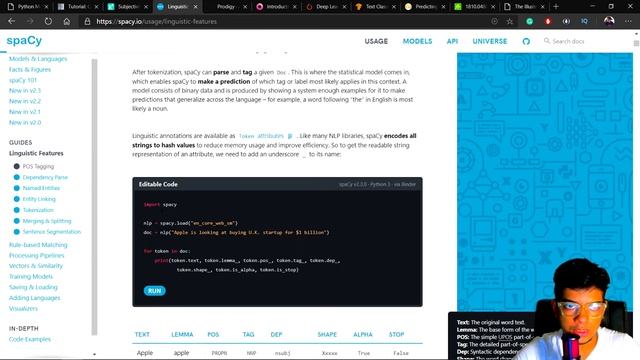This screenshot has height=360, width=640.
Task: Run the editable code block
Action: 155,291
